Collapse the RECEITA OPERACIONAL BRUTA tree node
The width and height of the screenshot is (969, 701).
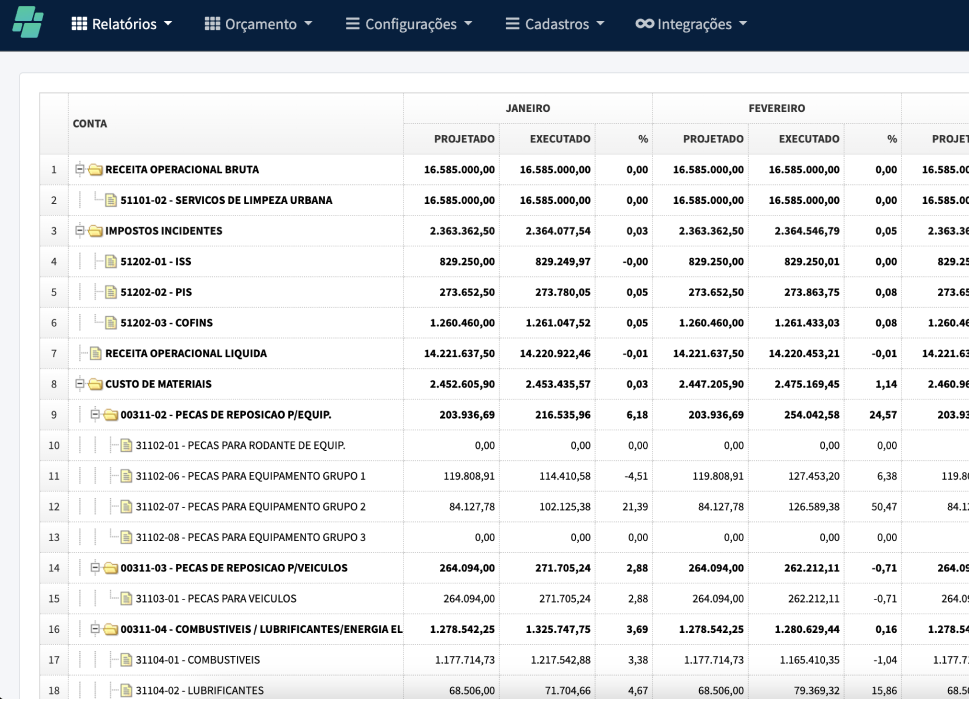80,169
